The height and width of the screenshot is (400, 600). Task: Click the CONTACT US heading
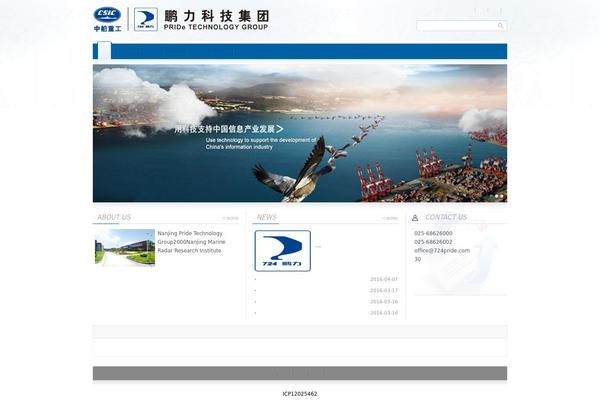446,217
